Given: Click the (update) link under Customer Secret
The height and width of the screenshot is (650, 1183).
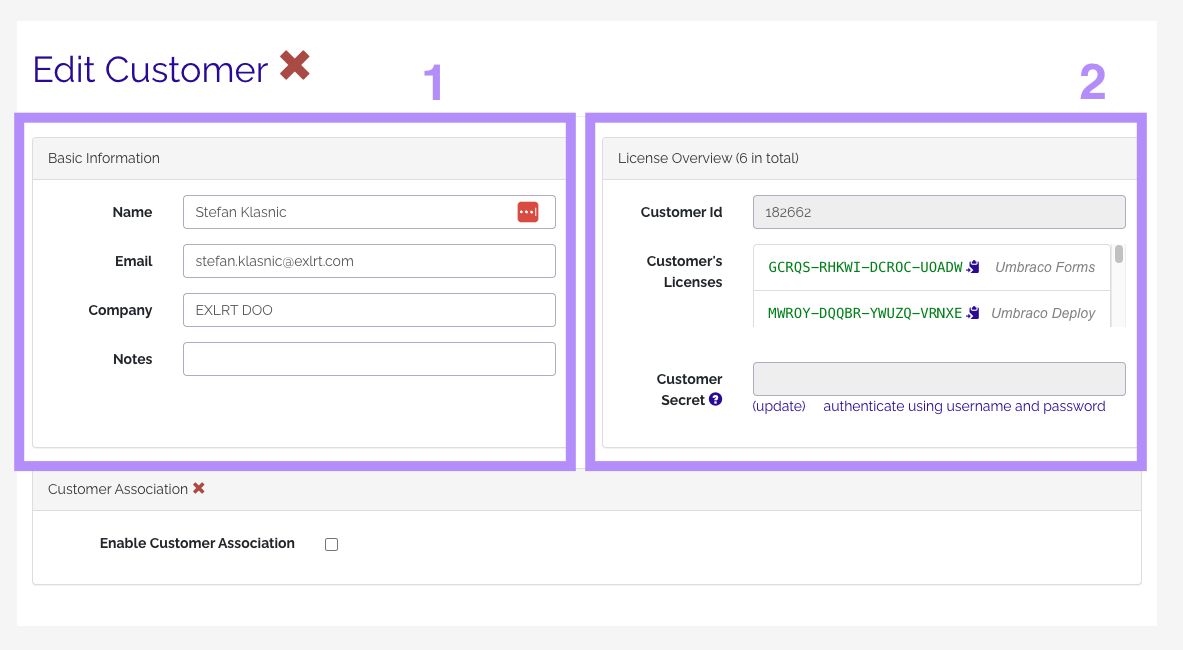Looking at the screenshot, I should 778,406.
